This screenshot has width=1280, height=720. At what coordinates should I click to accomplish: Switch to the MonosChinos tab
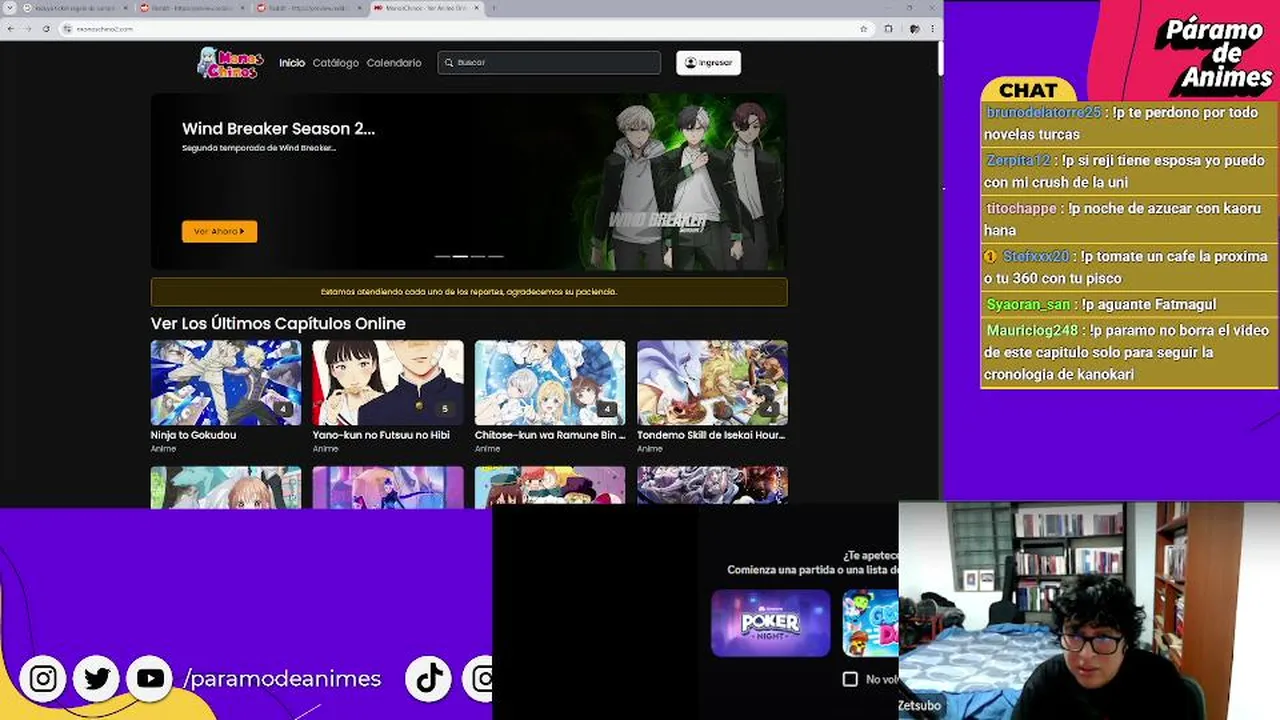(427, 8)
